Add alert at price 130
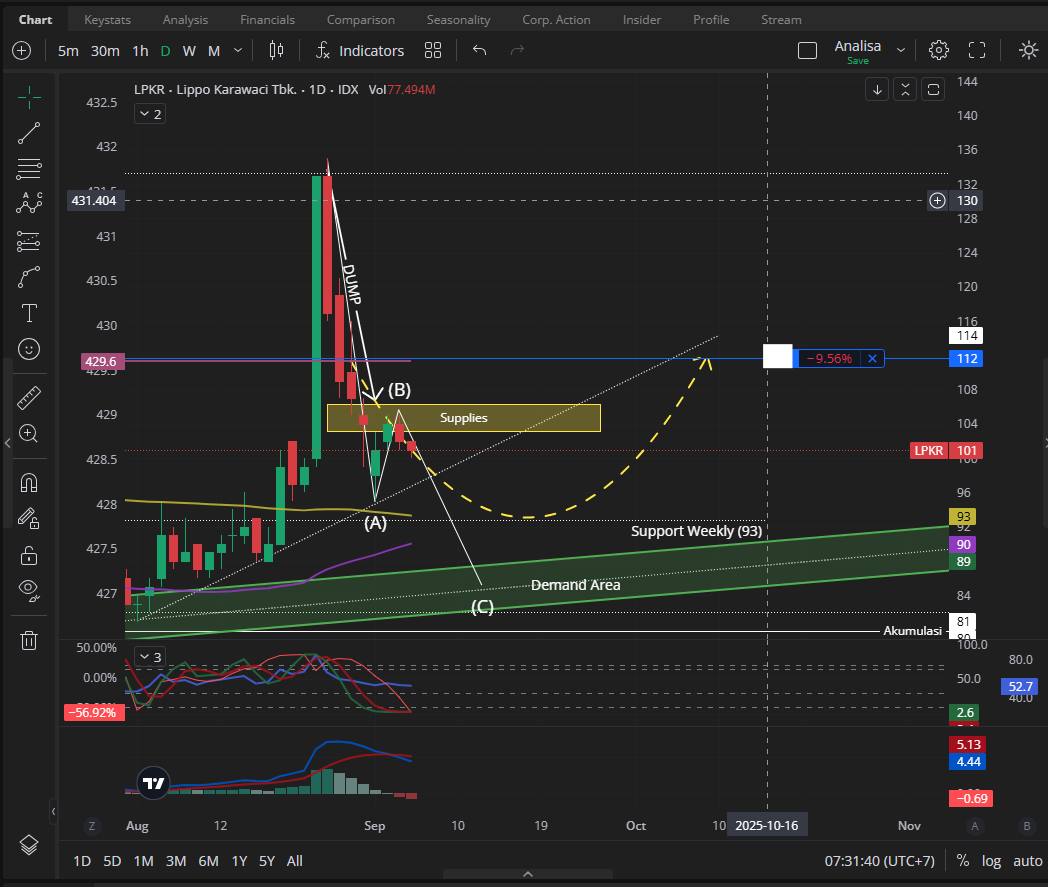 [938, 201]
